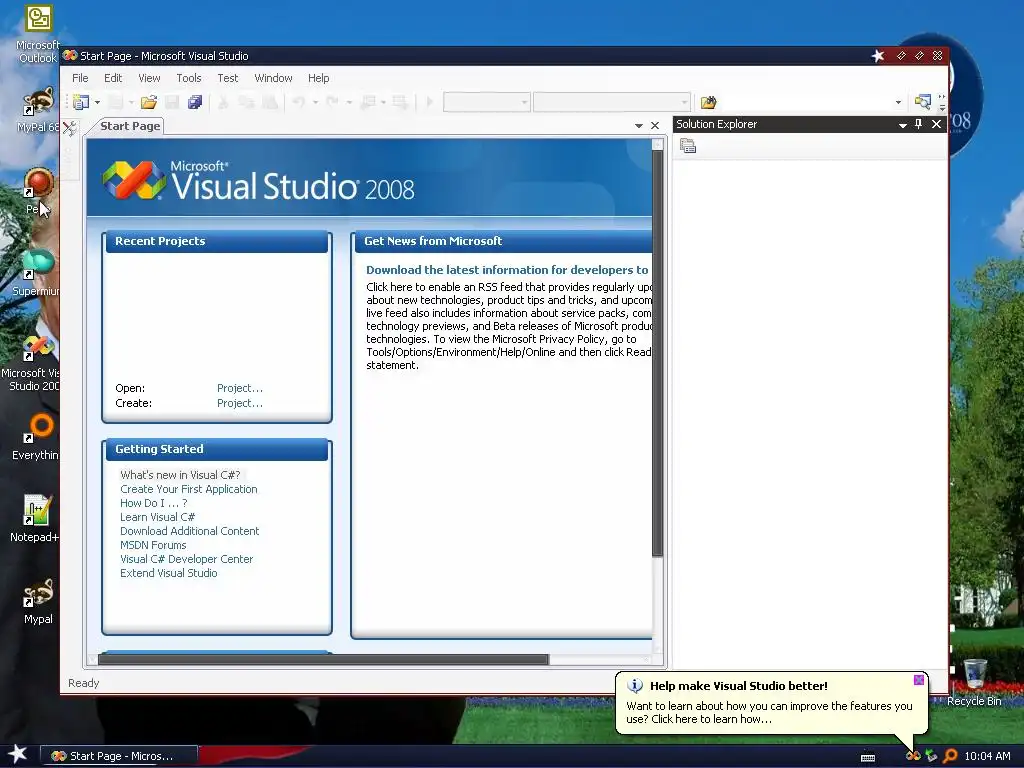Click the Find in Files toolbar icon
This screenshot has height=768, width=1024.
click(709, 102)
